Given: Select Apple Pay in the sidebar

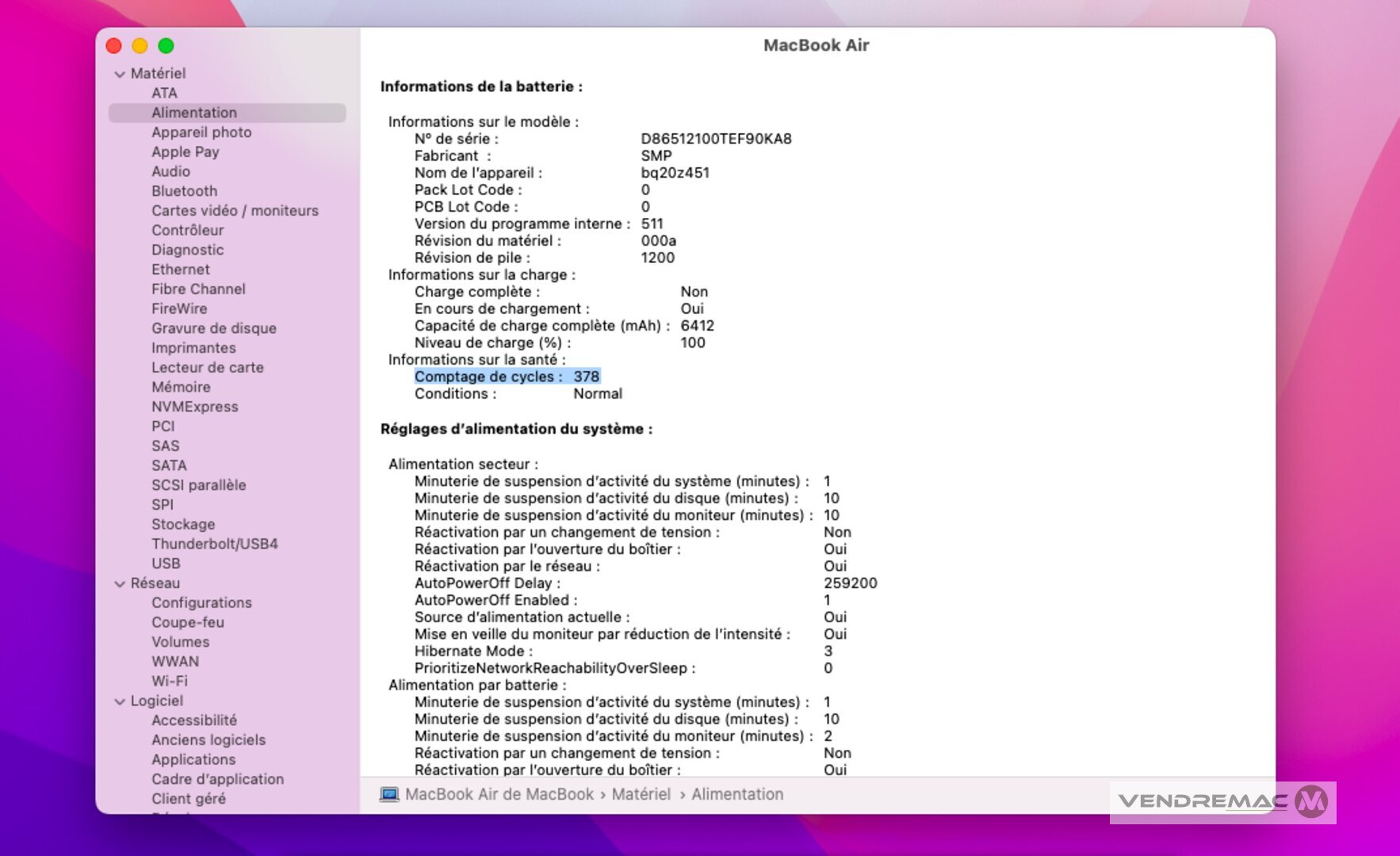Looking at the screenshot, I should [x=186, y=152].
